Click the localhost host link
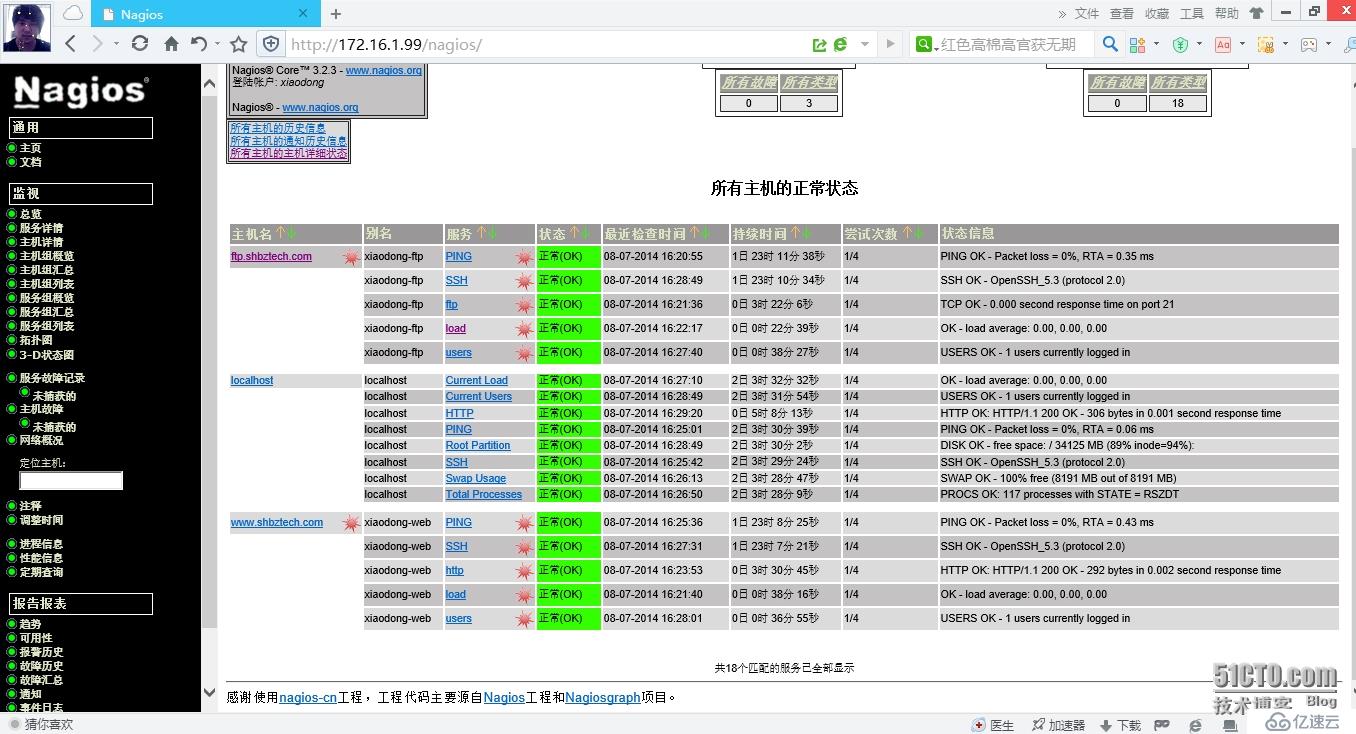Screen dimensions: 1356x734 tap(252, 381)
